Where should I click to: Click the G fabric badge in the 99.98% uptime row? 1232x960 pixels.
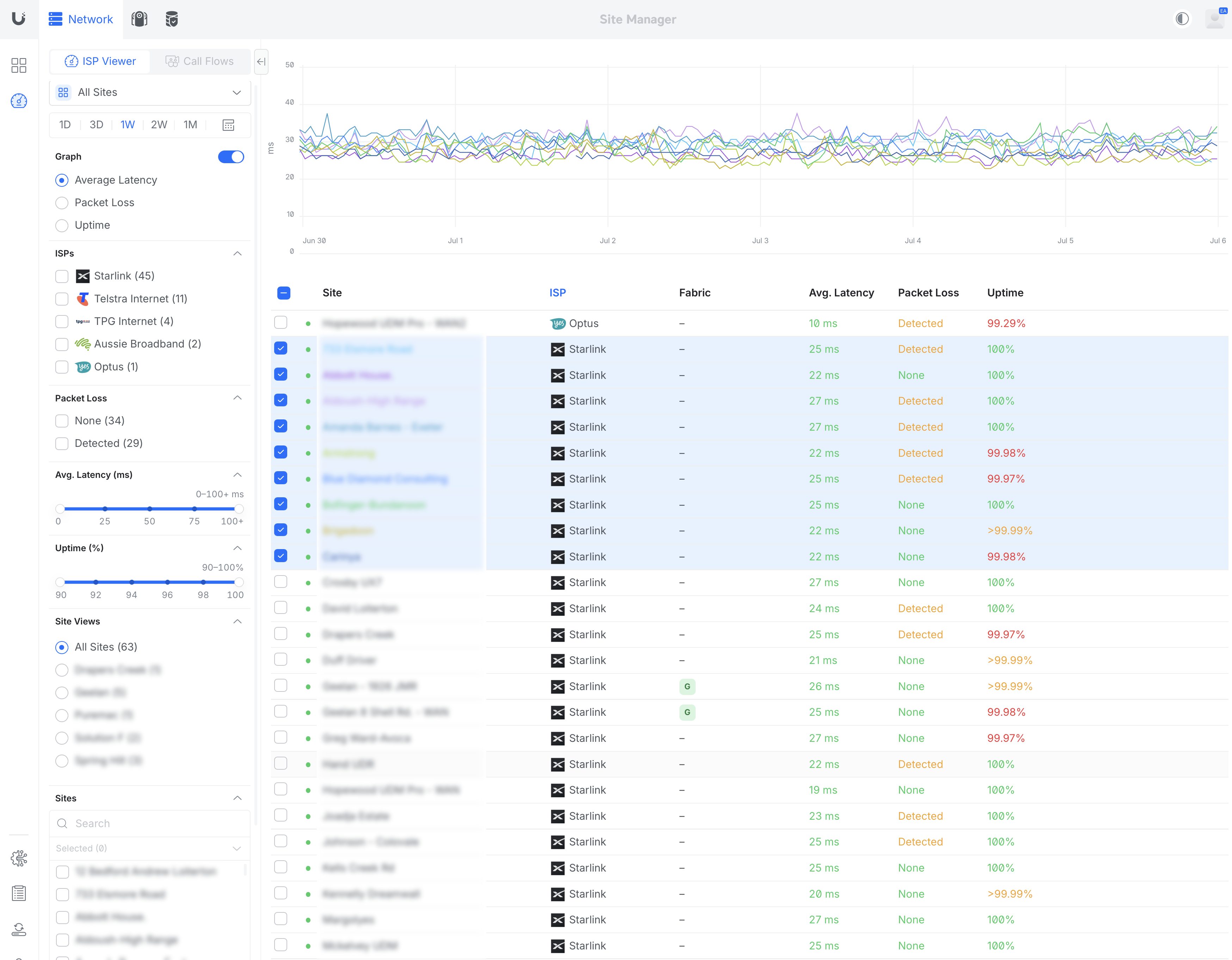pyautogui.click(x=687, y=712)
